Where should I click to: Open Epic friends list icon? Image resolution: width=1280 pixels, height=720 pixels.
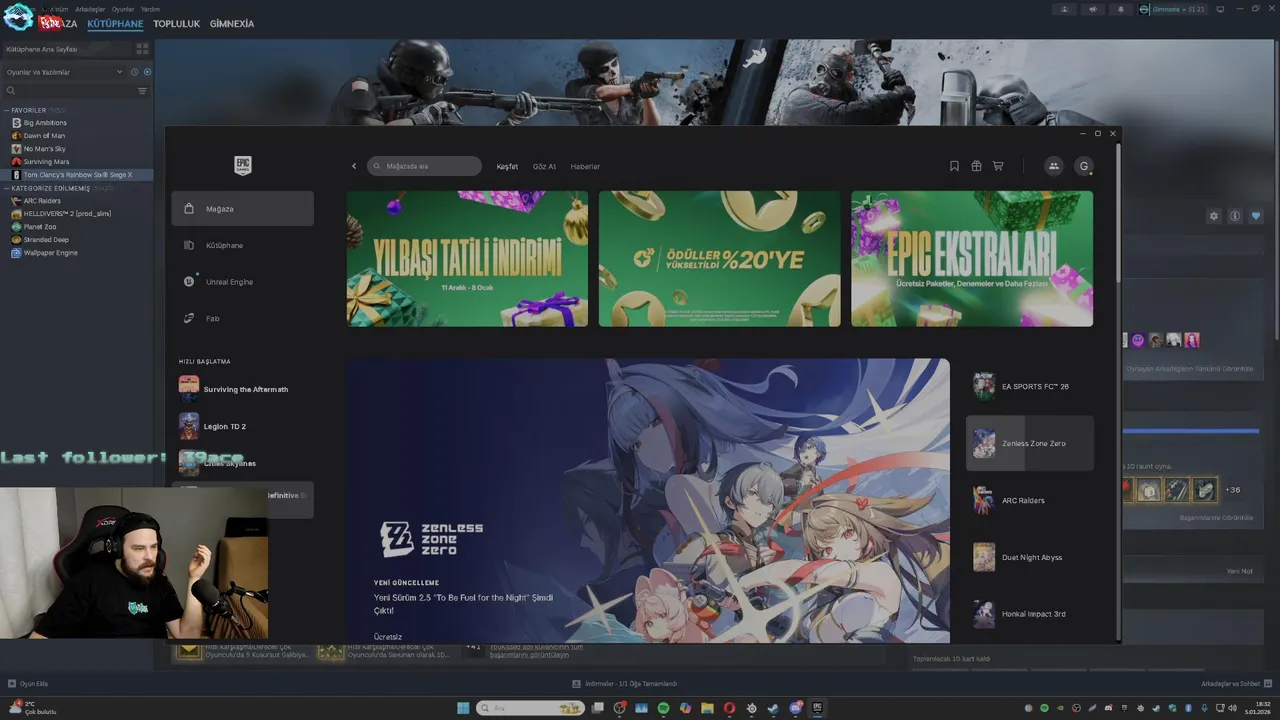pyautogui.click(x=1053, y=166)
